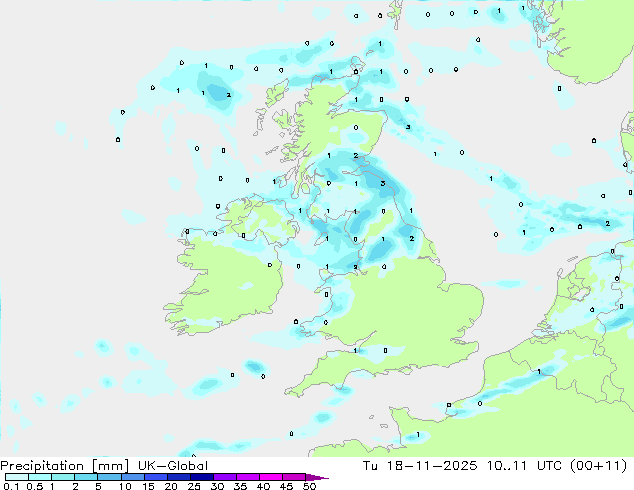Select the "50" legend scale label
Screen dimensions: 634x490
309,486
